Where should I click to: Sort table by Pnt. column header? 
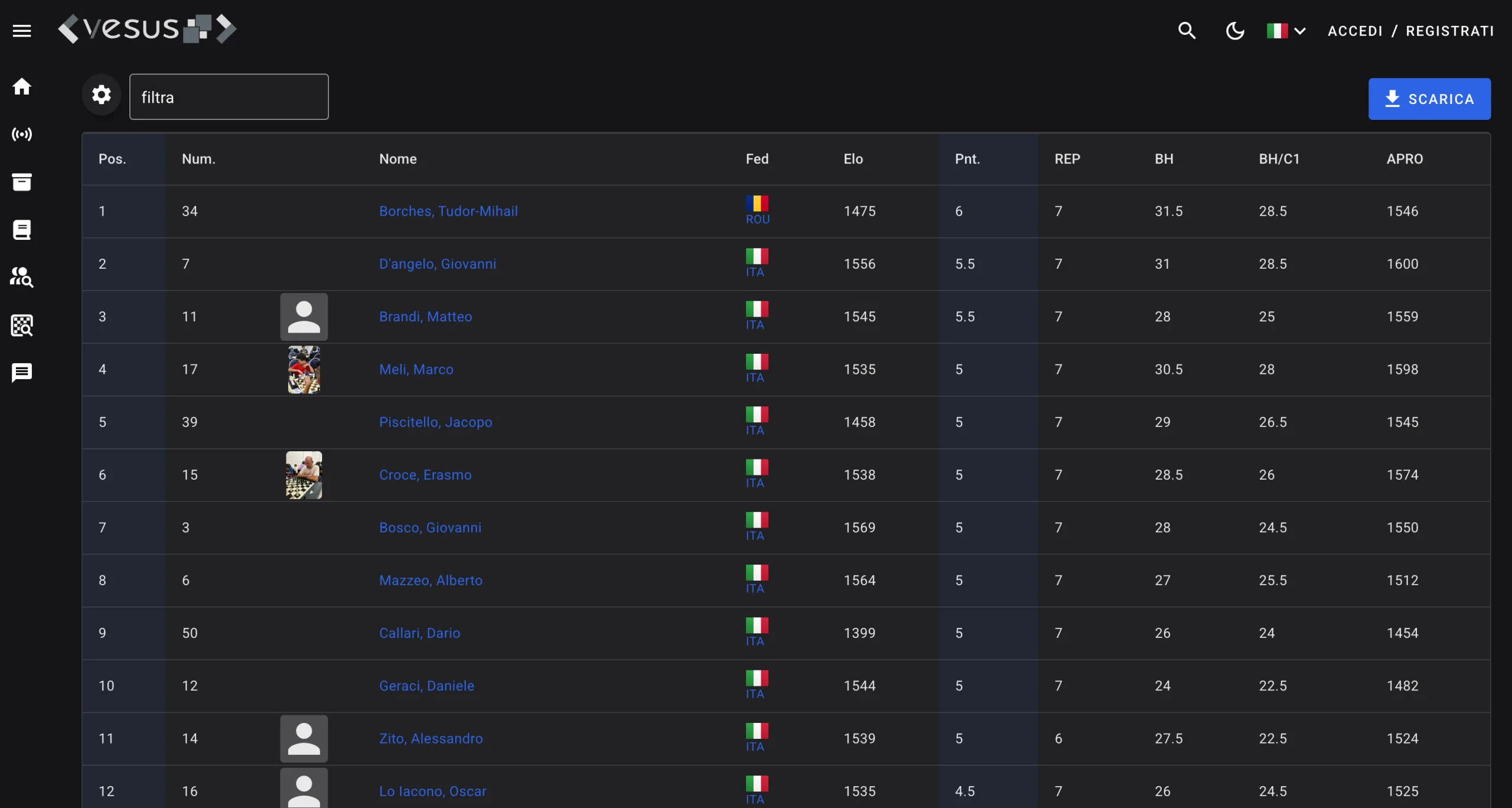click(x=967, y=159)
